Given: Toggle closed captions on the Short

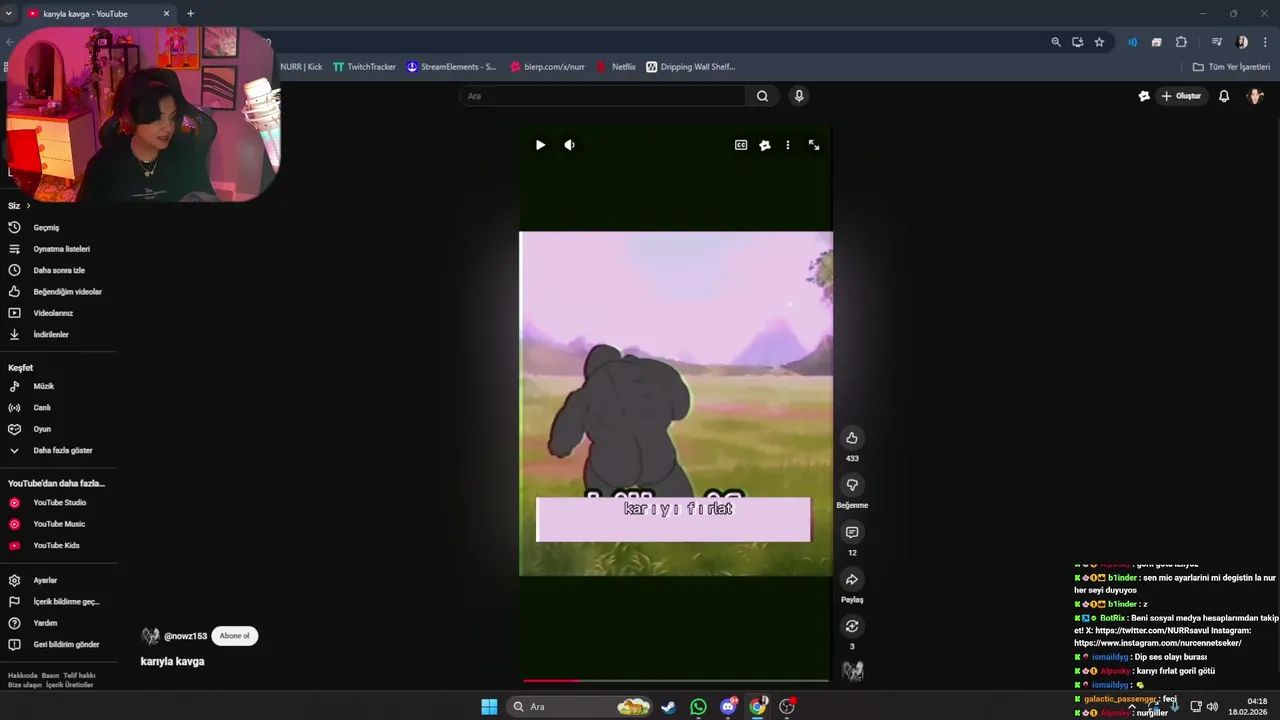Looking at the screenshot, I should point(741,145).
